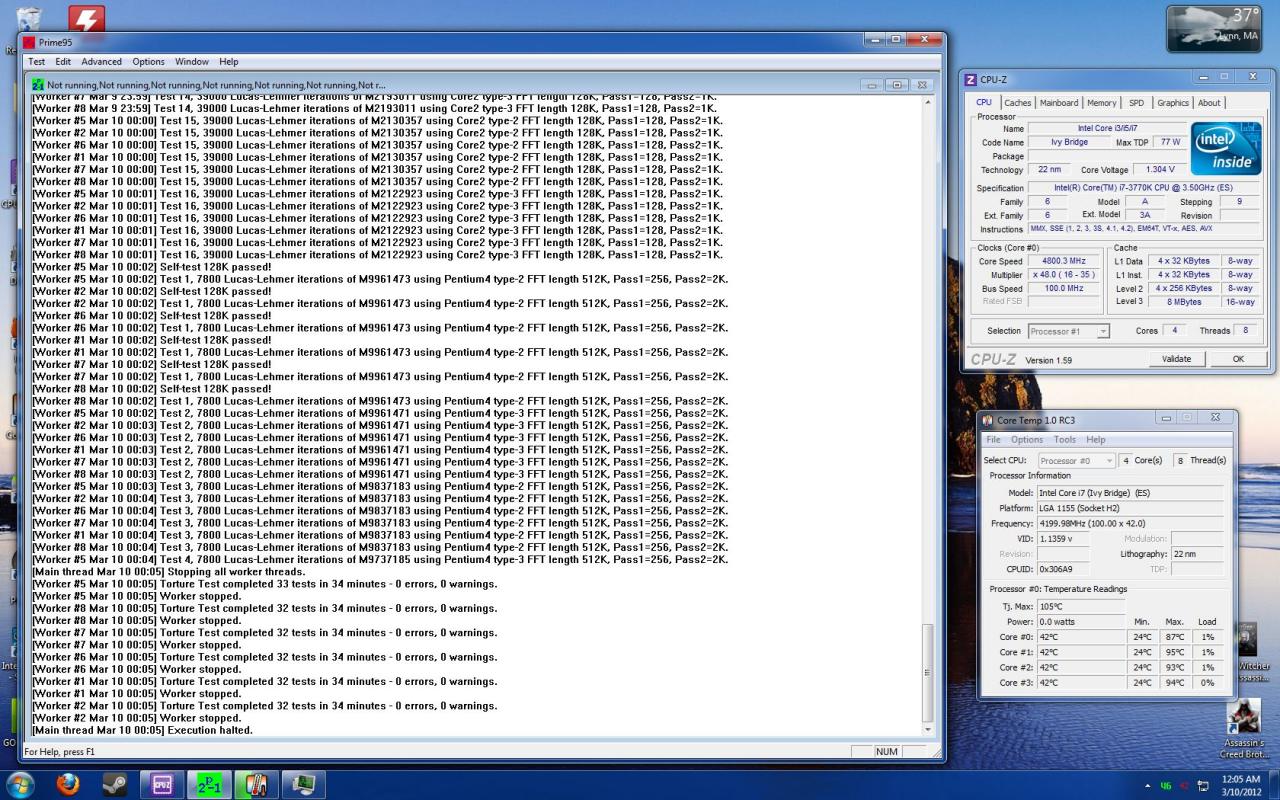The width and height of the screenshot is (1280, 800).
Task: Click the red temperature tray icon
Action: pos(1184,786)
